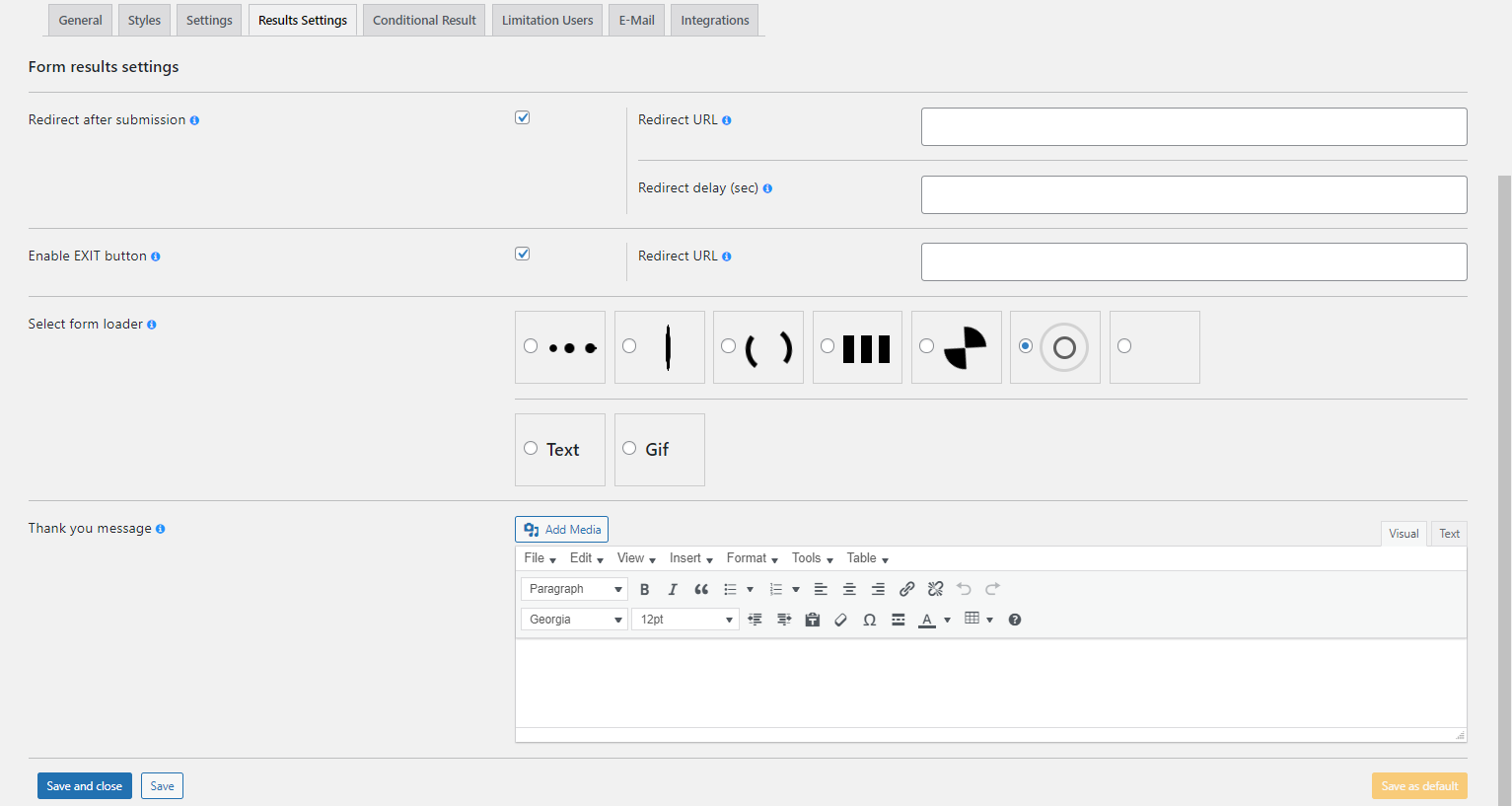Select the Text loader option
The width and height of the screenshot is (1512, 806).
pos(531,448)
